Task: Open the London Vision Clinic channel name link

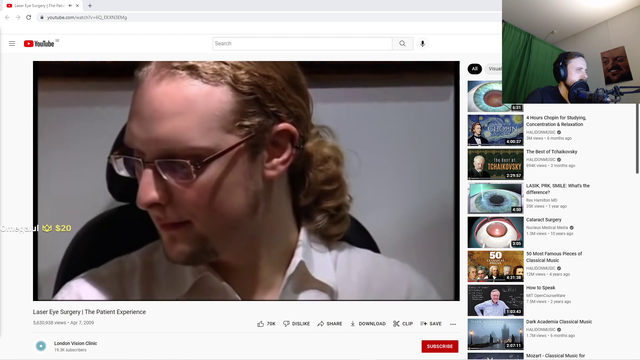Action: pyautogui.click(x=76, y=343)
